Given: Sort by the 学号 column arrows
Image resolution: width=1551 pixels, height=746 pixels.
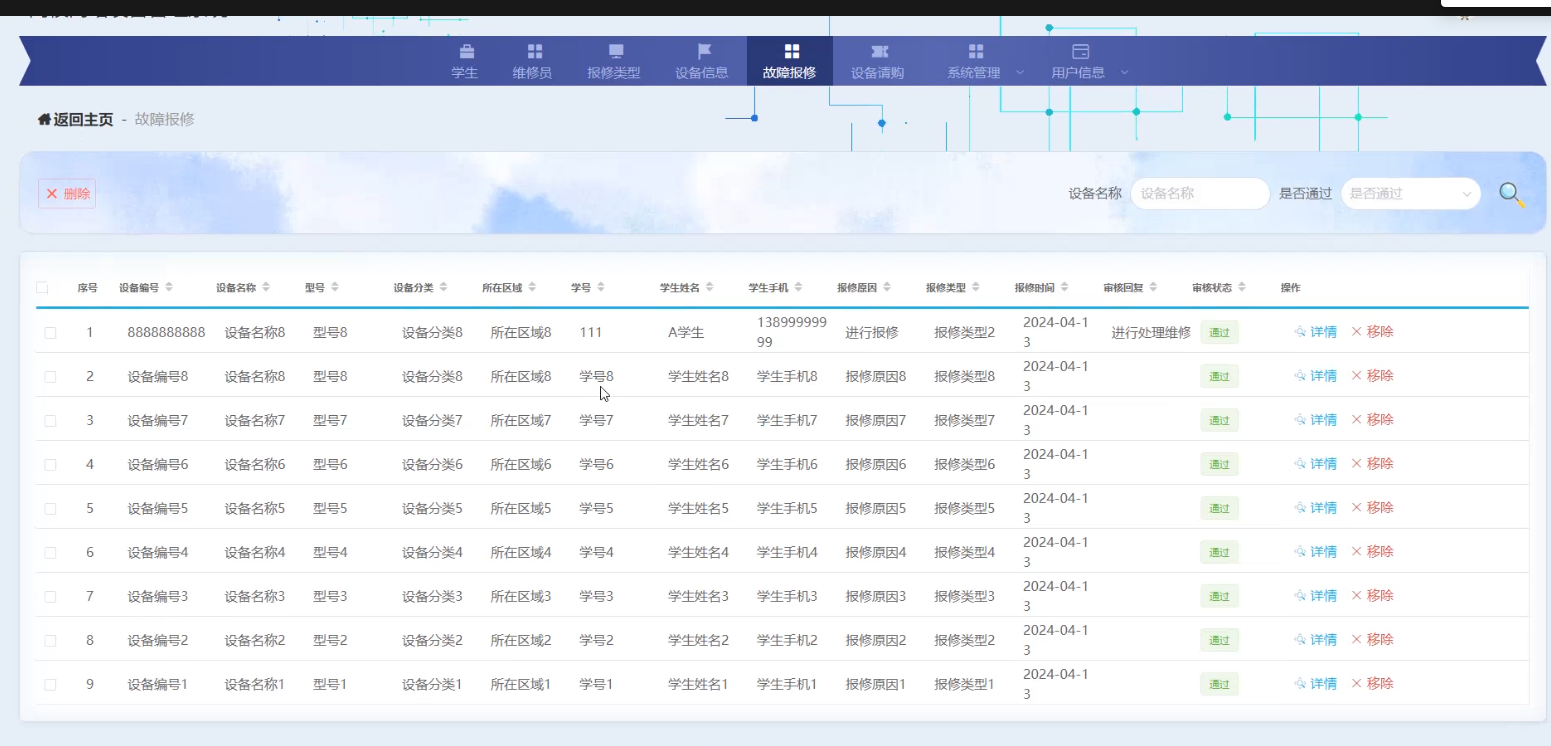Looking at the screenshot, I should [x=601, y=287].
